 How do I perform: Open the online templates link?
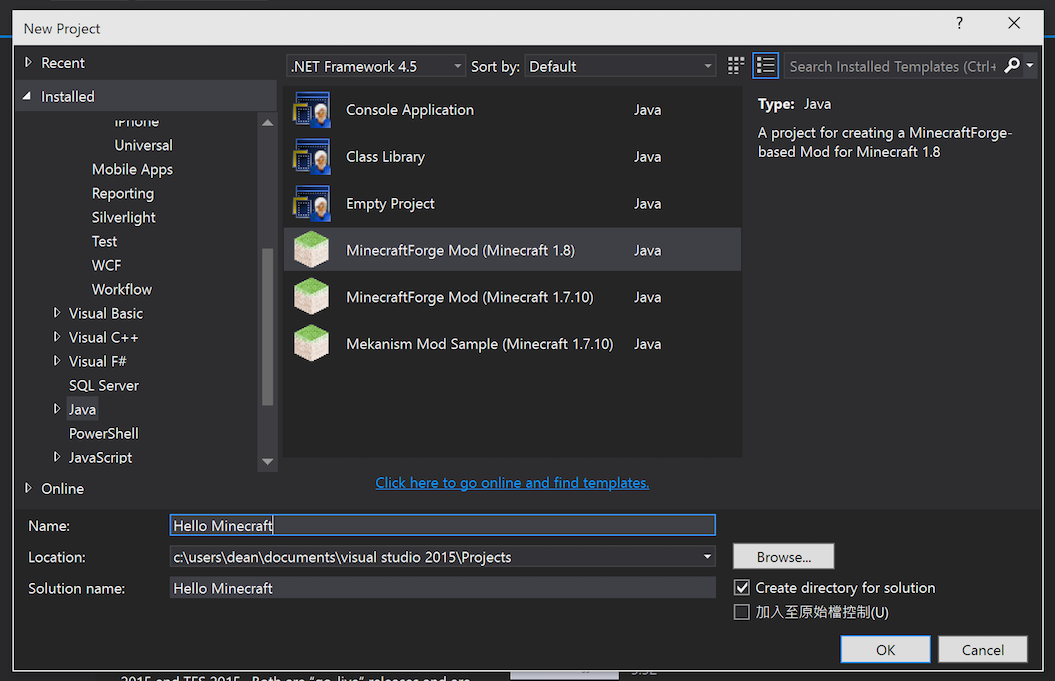click(x=512, y=482)
